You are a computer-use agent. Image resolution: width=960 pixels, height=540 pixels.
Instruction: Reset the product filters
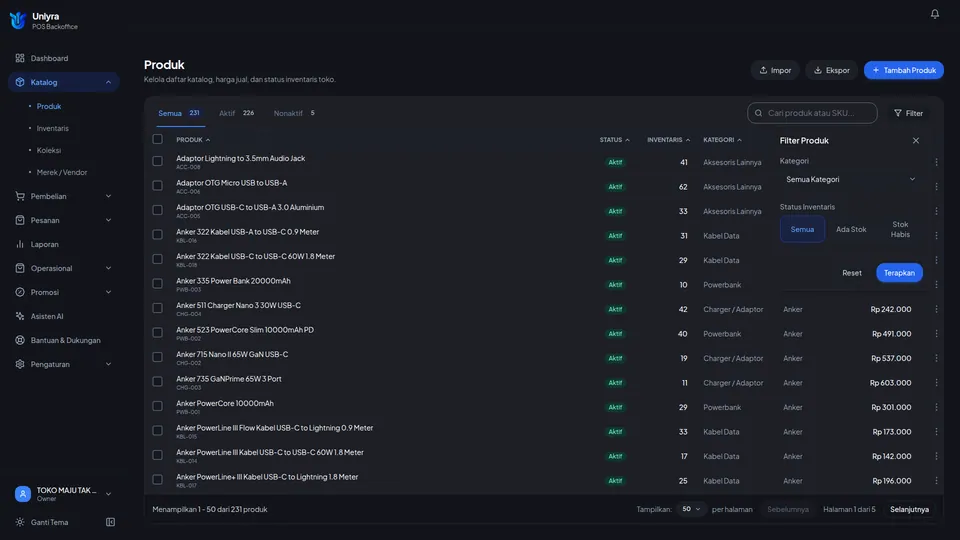[x=852, y=273]
